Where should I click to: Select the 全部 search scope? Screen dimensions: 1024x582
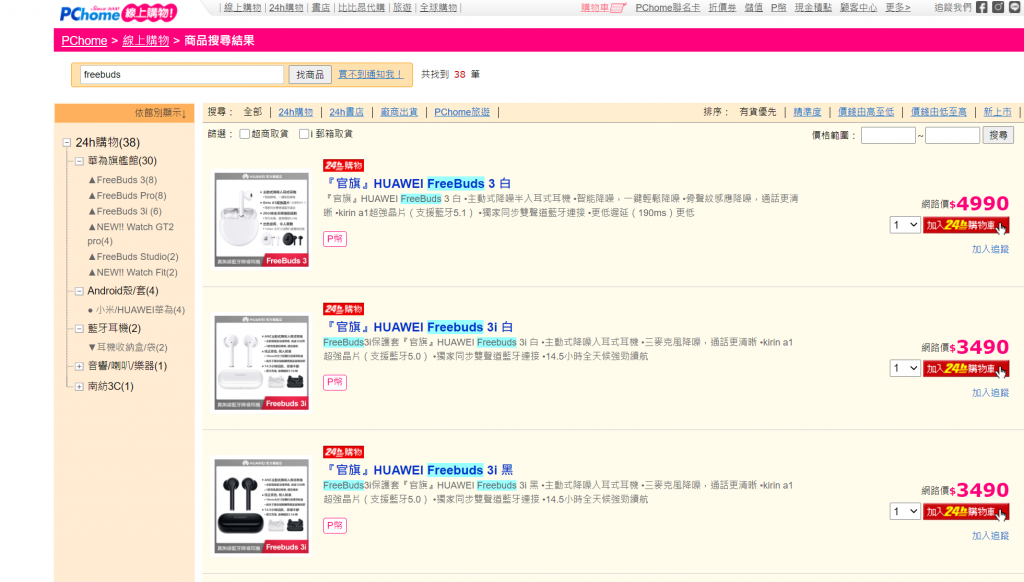tap(253, 112)
